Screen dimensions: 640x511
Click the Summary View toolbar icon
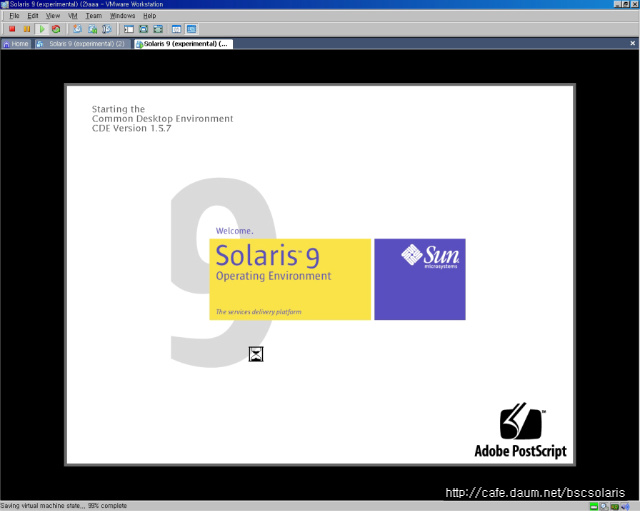pos(177,29)
